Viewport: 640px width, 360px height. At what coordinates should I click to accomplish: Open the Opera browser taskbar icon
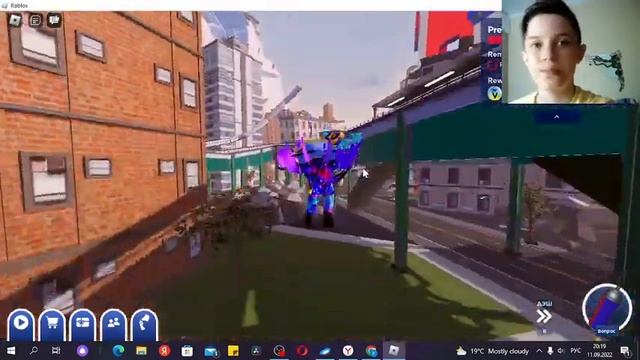point(302,351)
